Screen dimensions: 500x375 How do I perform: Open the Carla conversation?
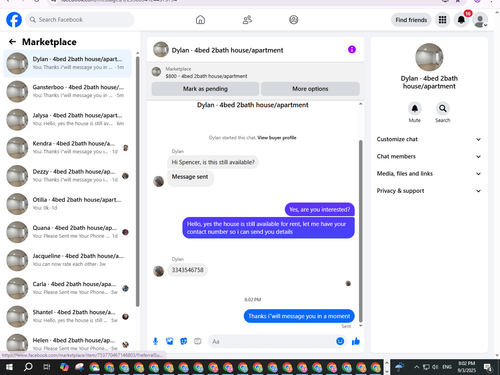[x=67, y=288]
